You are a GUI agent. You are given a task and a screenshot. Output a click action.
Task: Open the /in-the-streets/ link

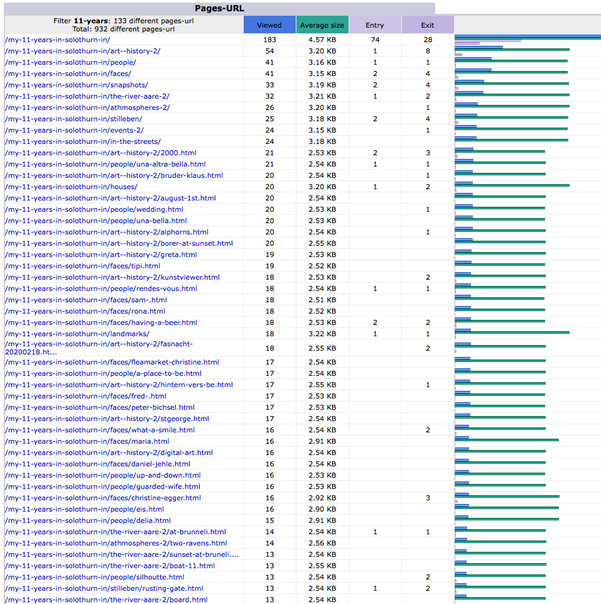click(x=83, y=141)
